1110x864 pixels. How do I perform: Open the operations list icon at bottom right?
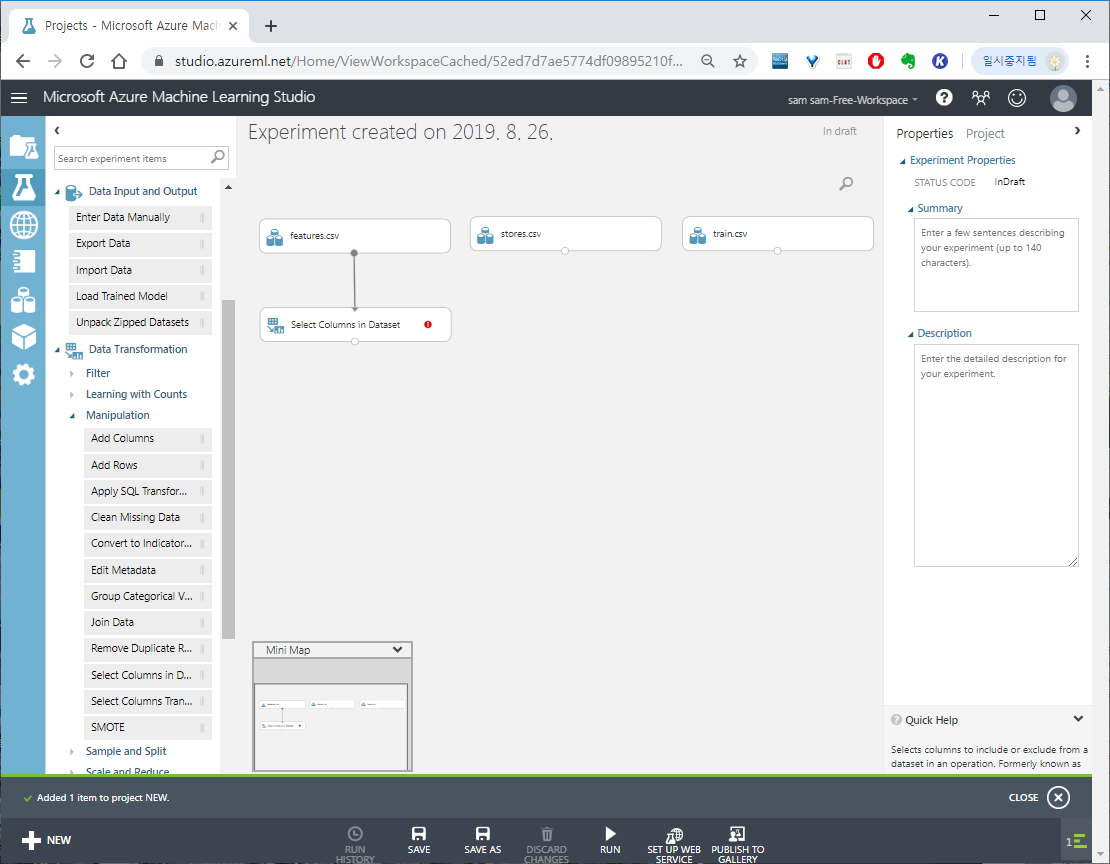(x=1077, y=841)
